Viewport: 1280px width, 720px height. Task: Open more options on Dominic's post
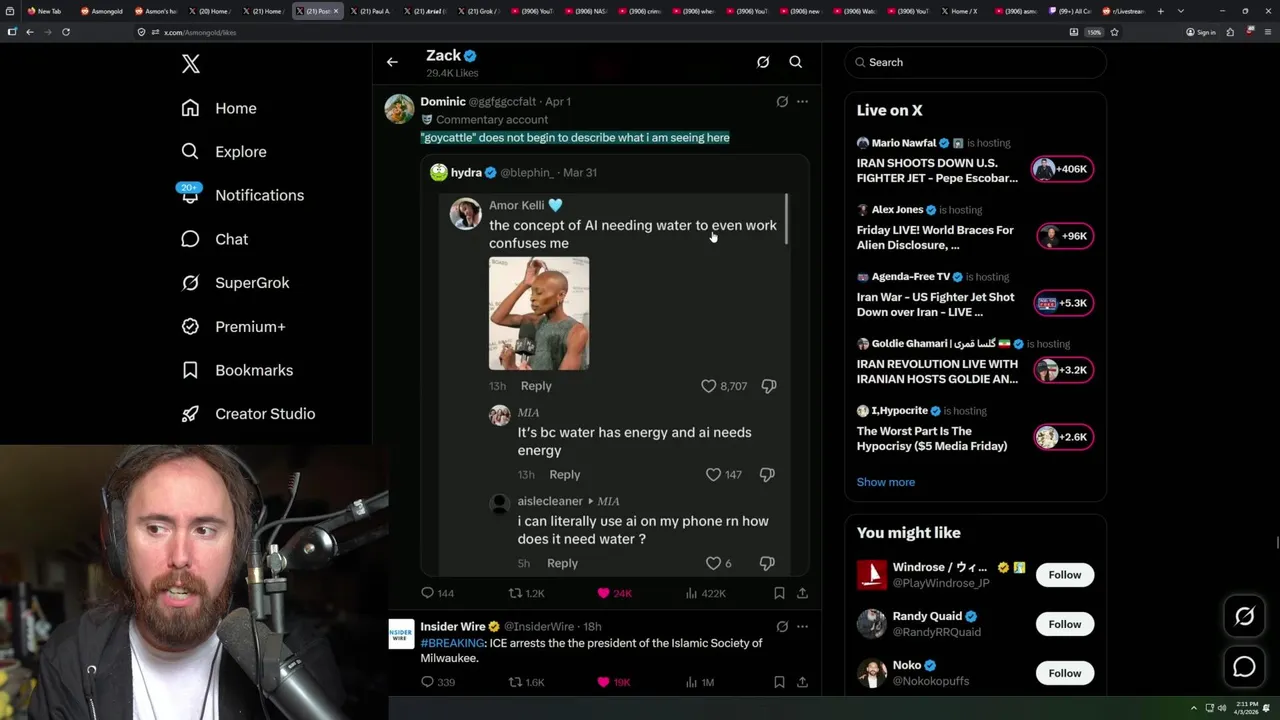802,101
